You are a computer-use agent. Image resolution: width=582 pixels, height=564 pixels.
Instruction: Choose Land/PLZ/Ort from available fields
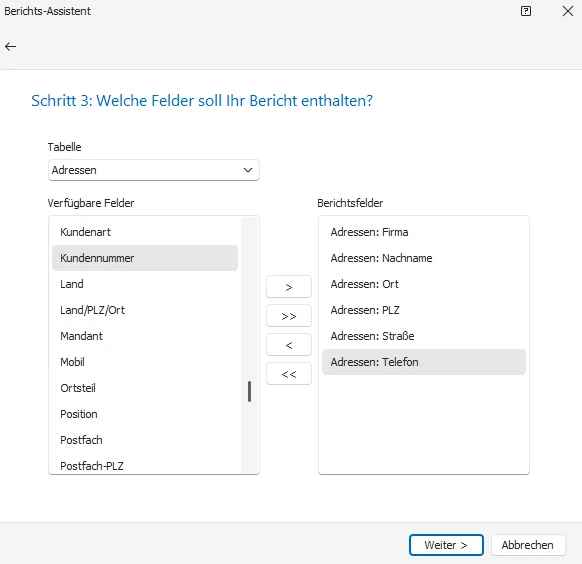[145, 310]
